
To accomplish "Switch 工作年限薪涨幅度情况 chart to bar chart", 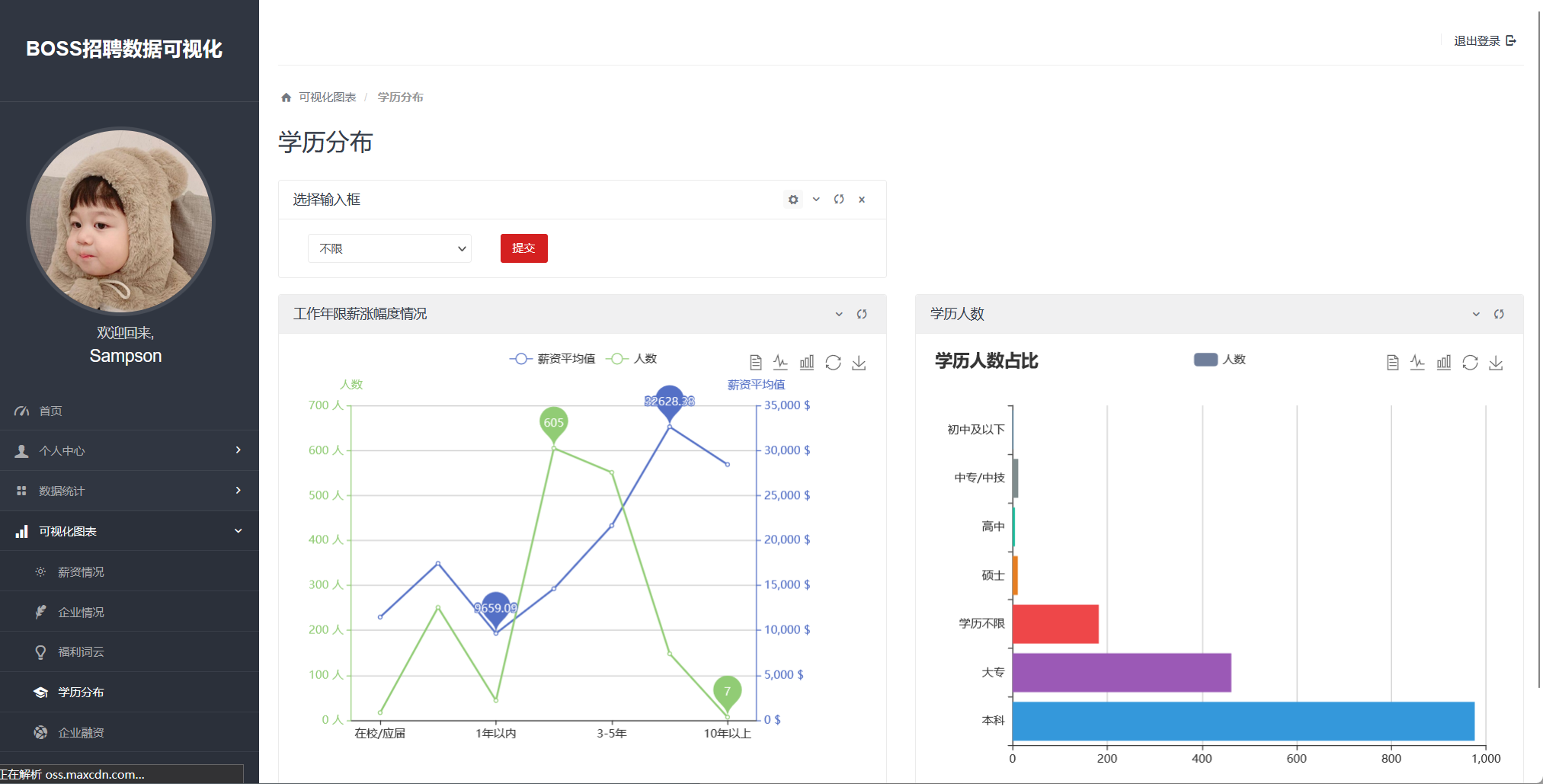I will 807,363.
